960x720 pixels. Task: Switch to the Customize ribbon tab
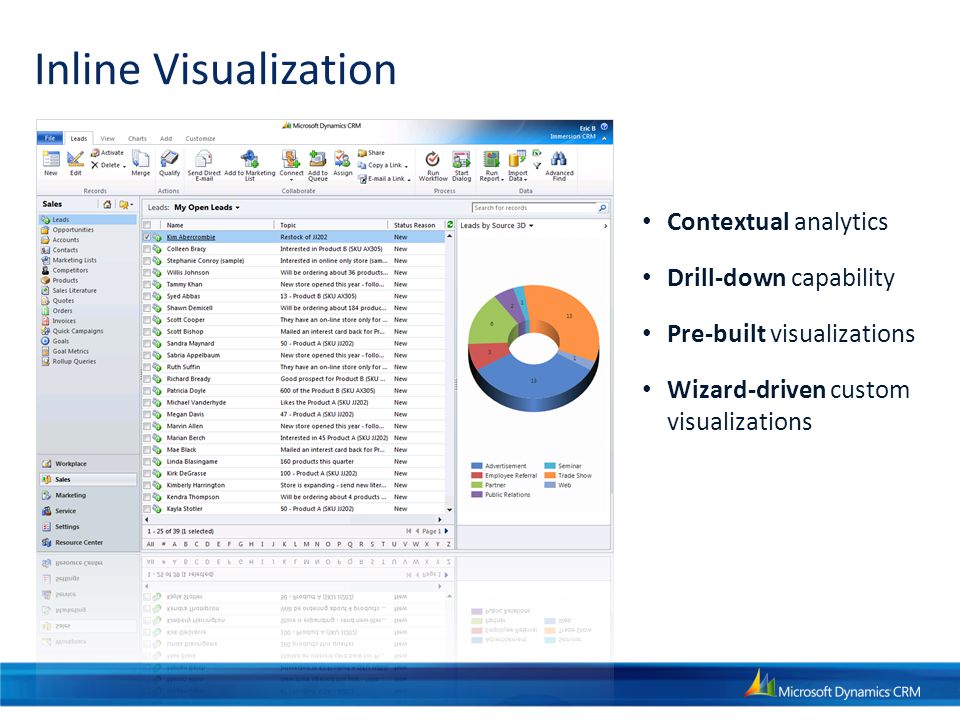click(x=200, y=138)
